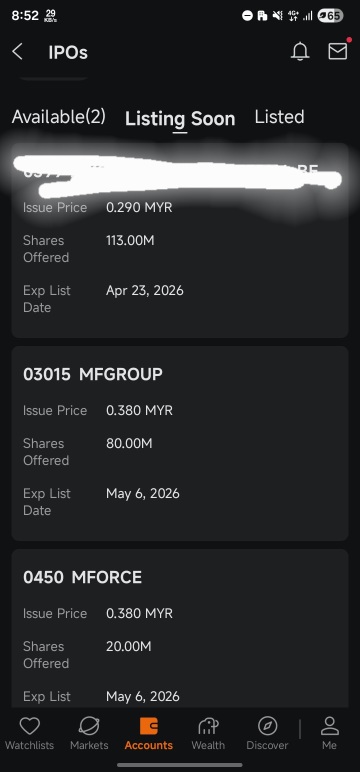Switch to Available(2) tab
Image resolution: width=360 pixels, height=772 pixels.
(x=59, y=117)
